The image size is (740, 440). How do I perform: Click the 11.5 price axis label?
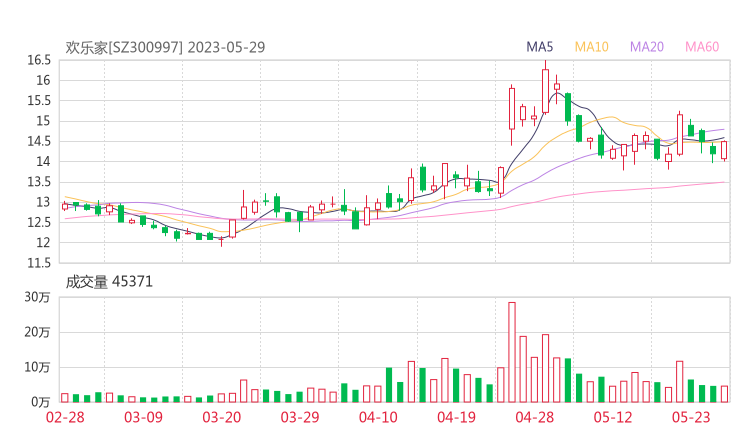pos(39,263)
